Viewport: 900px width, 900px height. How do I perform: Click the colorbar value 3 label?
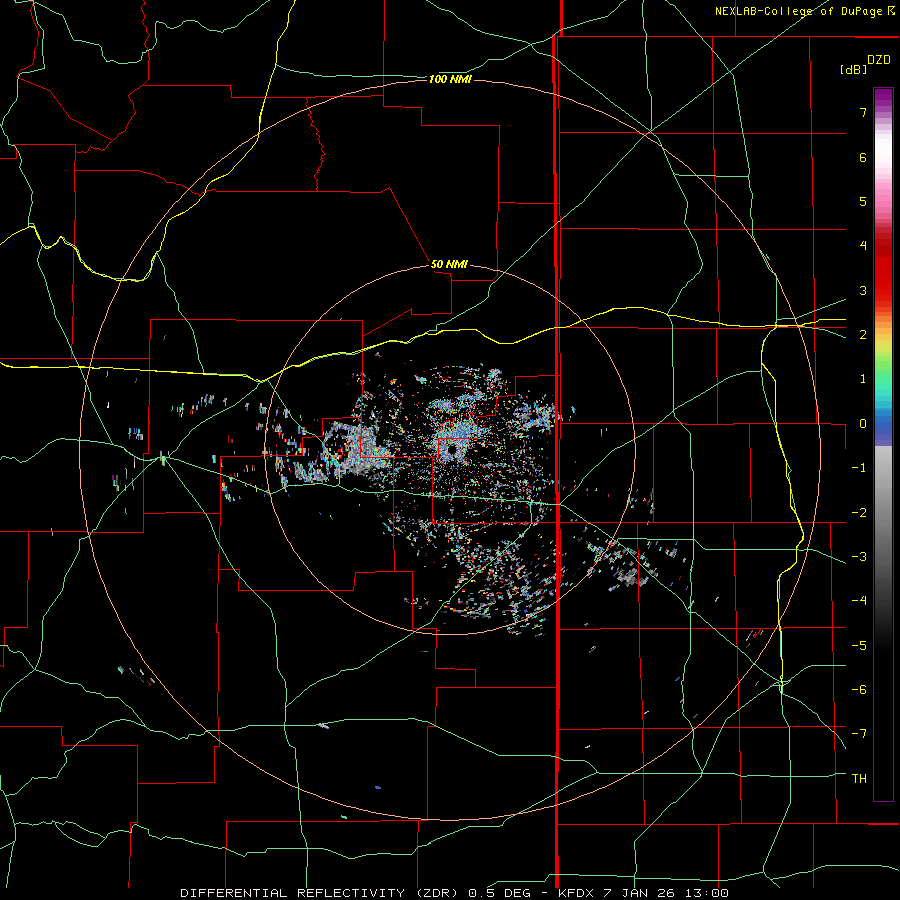click(863, 290)
